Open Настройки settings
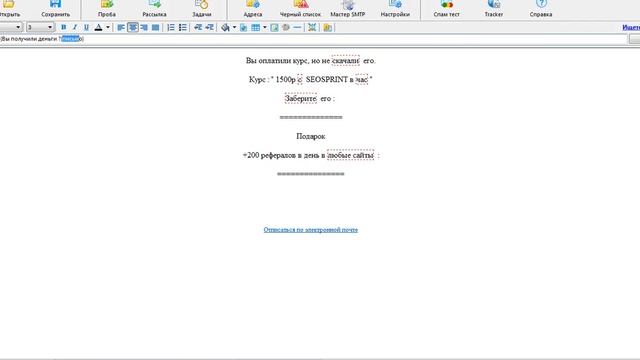The width and height of the screenshot is (640, 360). coord(395,9)
